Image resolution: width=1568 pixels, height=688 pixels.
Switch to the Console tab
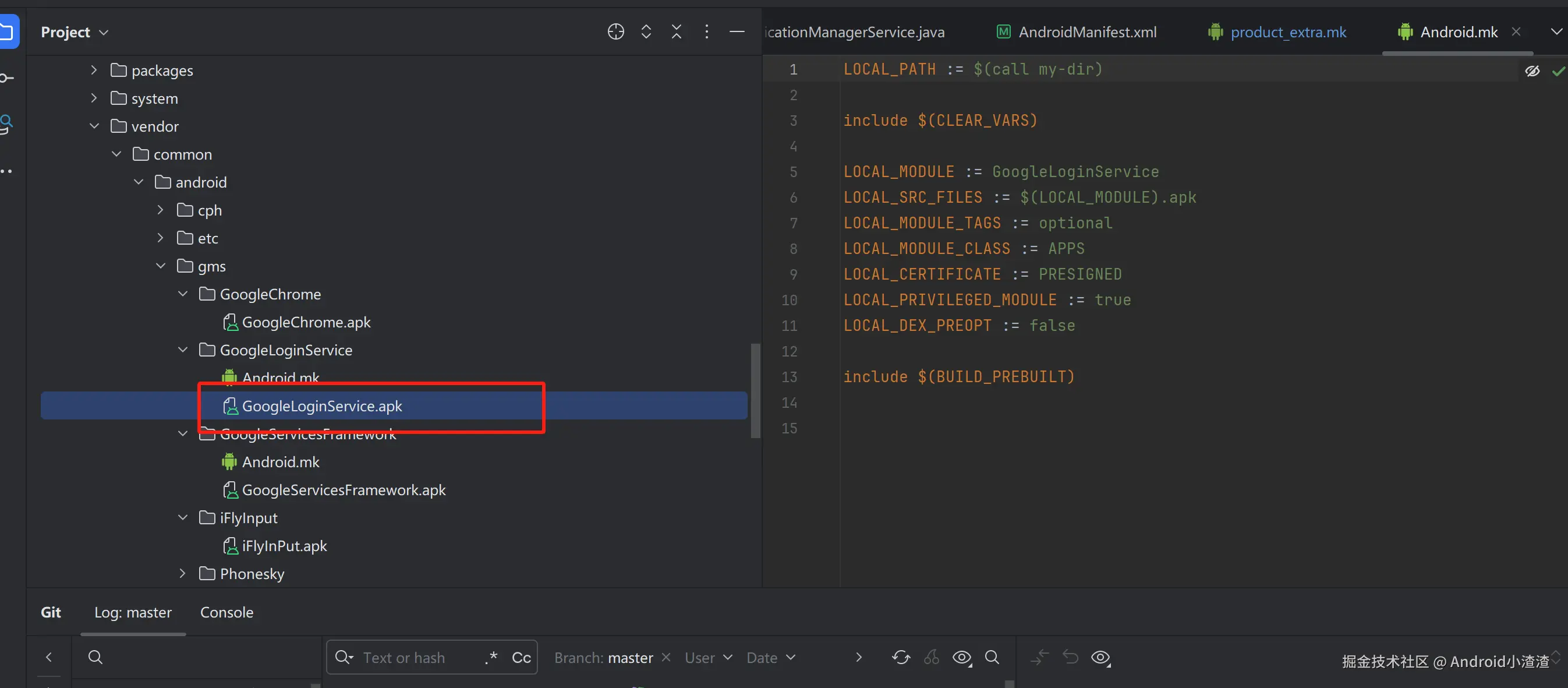coord(226,612)
